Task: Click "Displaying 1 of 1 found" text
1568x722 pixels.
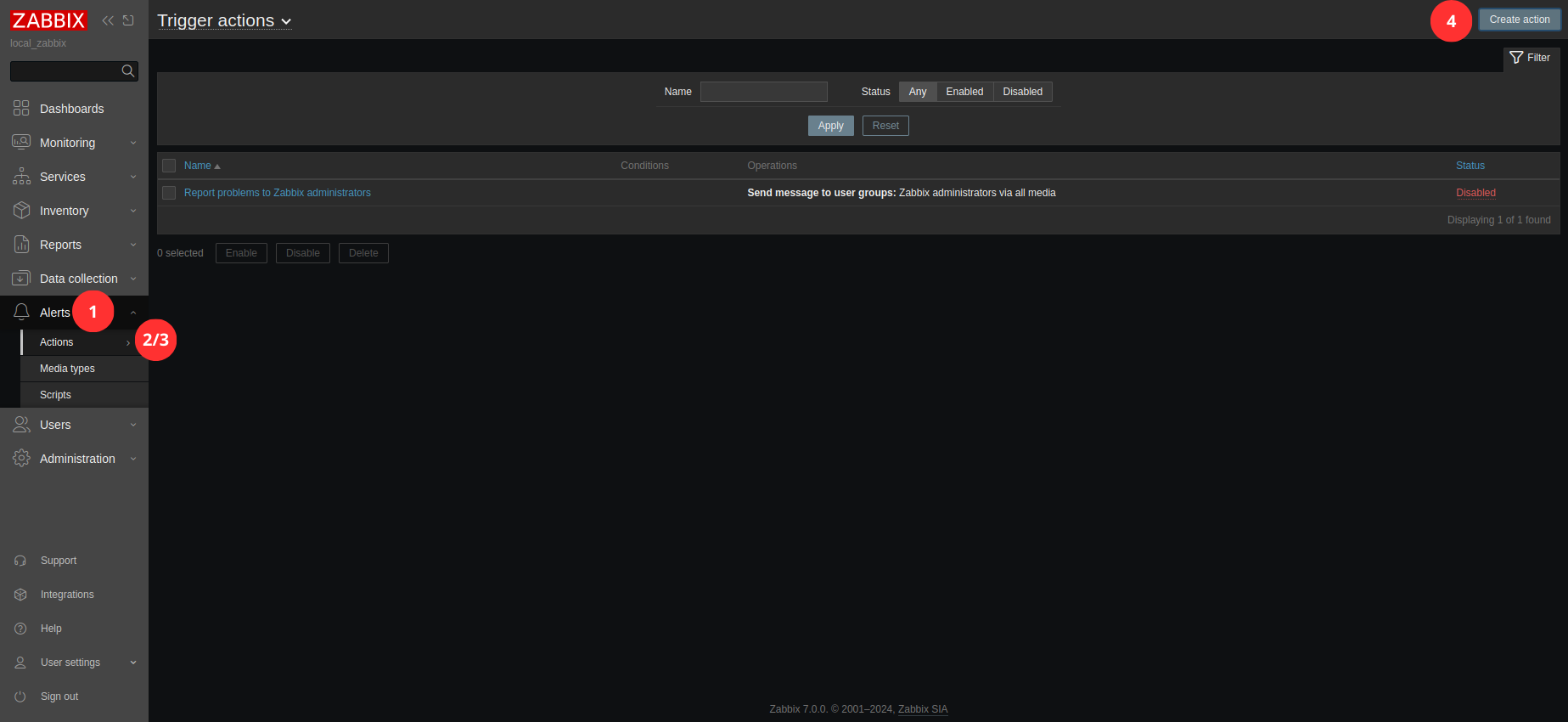Action: (1498, 220)
